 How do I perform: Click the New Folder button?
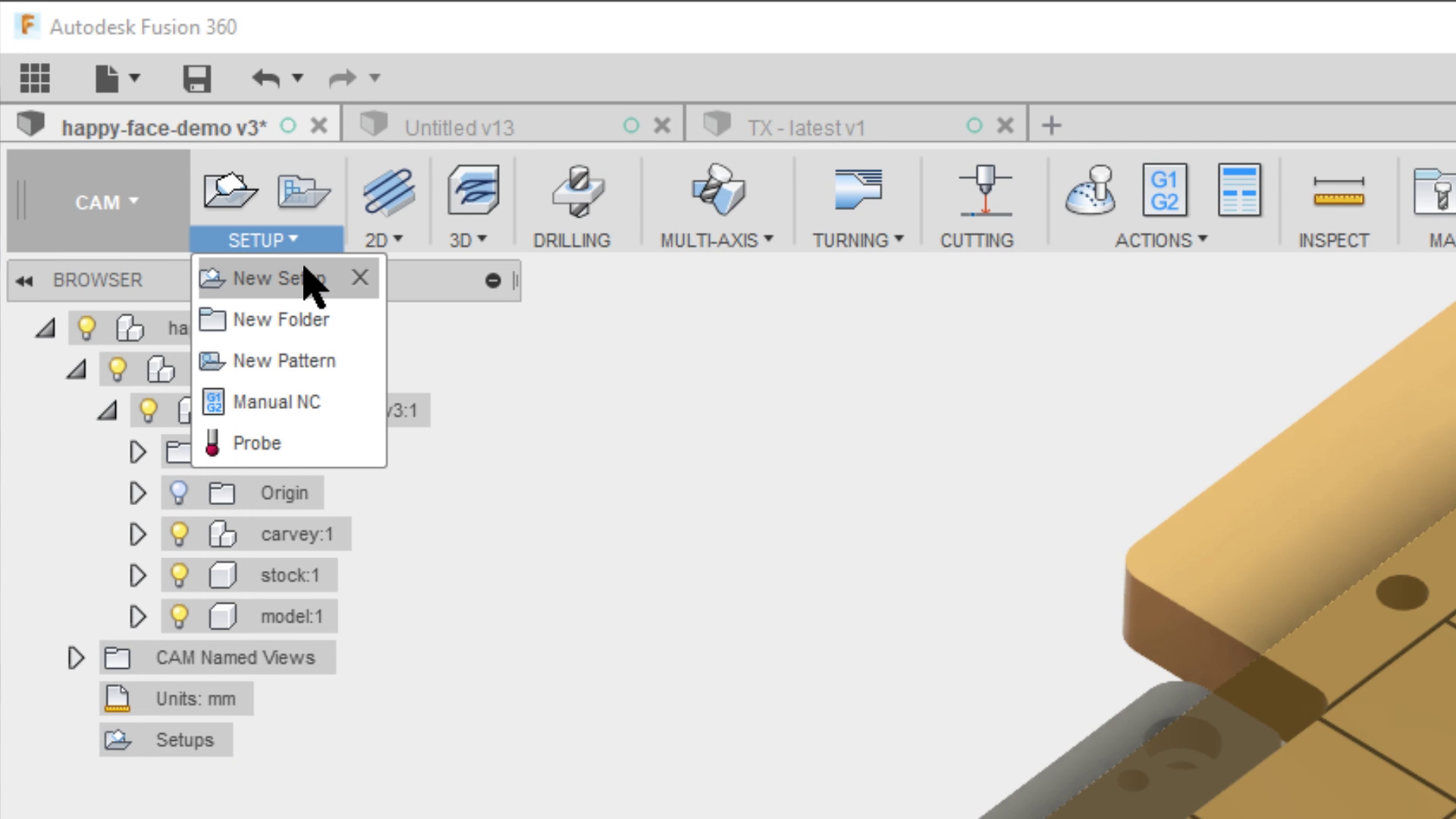pyautogui.click(x=281, y=319)
